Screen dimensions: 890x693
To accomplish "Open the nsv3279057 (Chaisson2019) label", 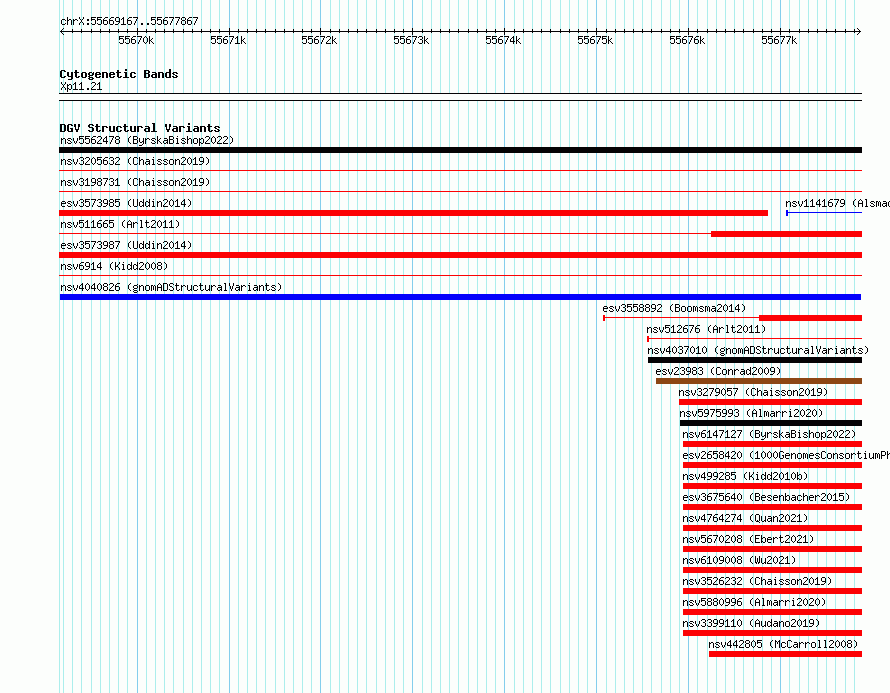I will 753,392.
